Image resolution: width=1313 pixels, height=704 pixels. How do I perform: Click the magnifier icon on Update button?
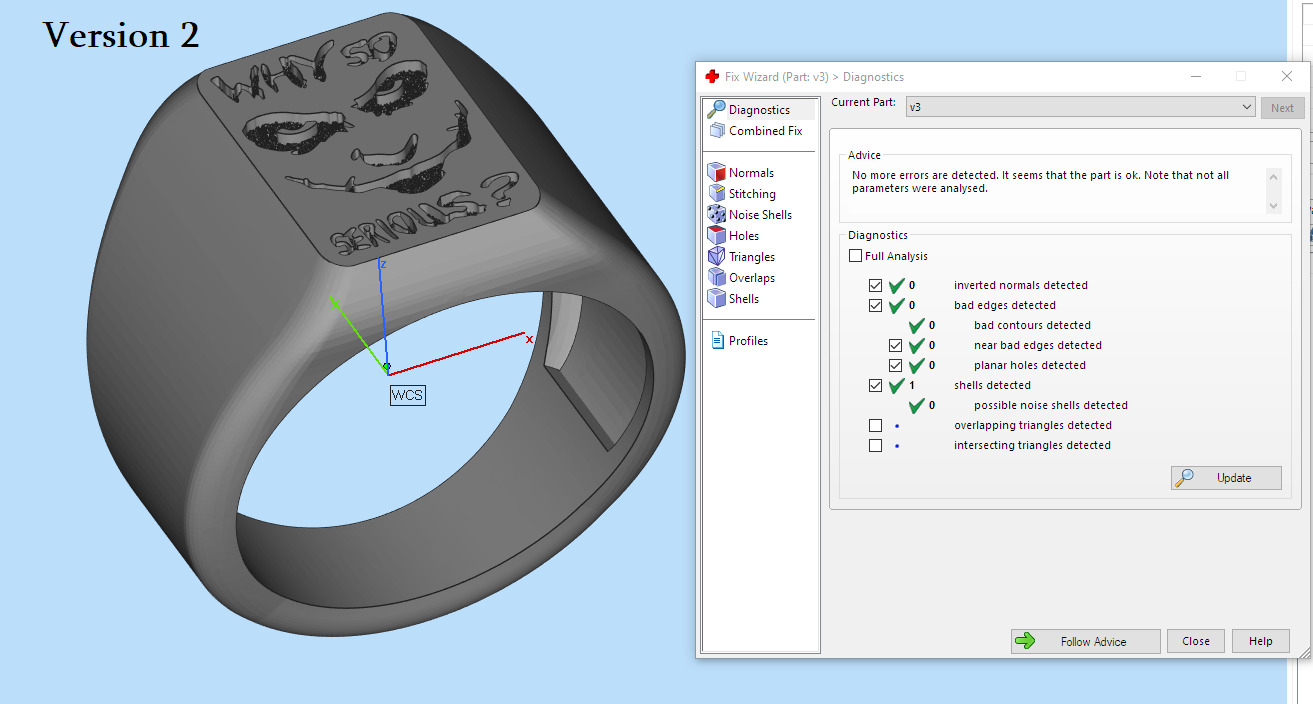click(x=1184, y=478)
